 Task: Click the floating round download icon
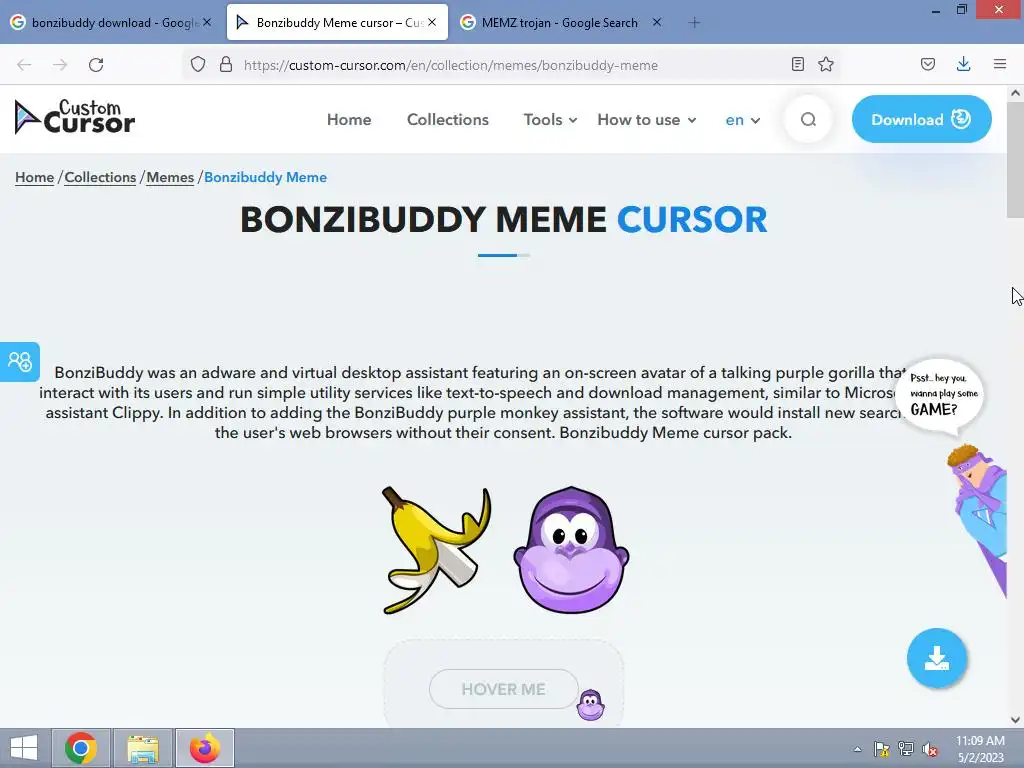pos(937,658)
